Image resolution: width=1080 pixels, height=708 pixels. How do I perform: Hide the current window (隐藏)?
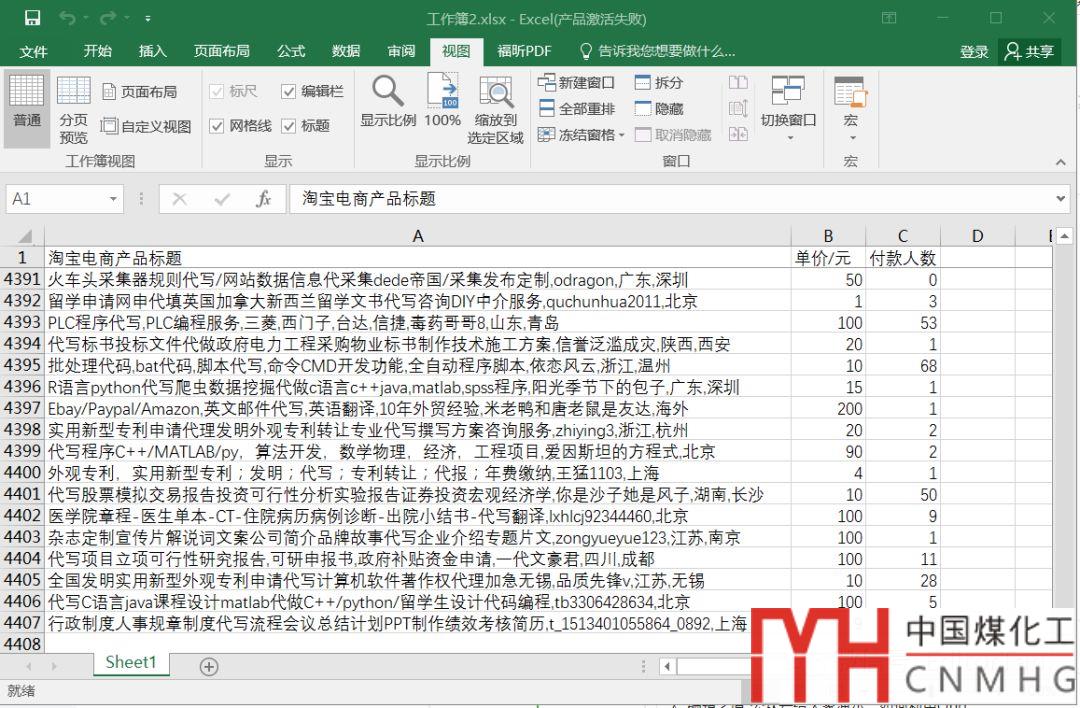(x=658, y=109)
